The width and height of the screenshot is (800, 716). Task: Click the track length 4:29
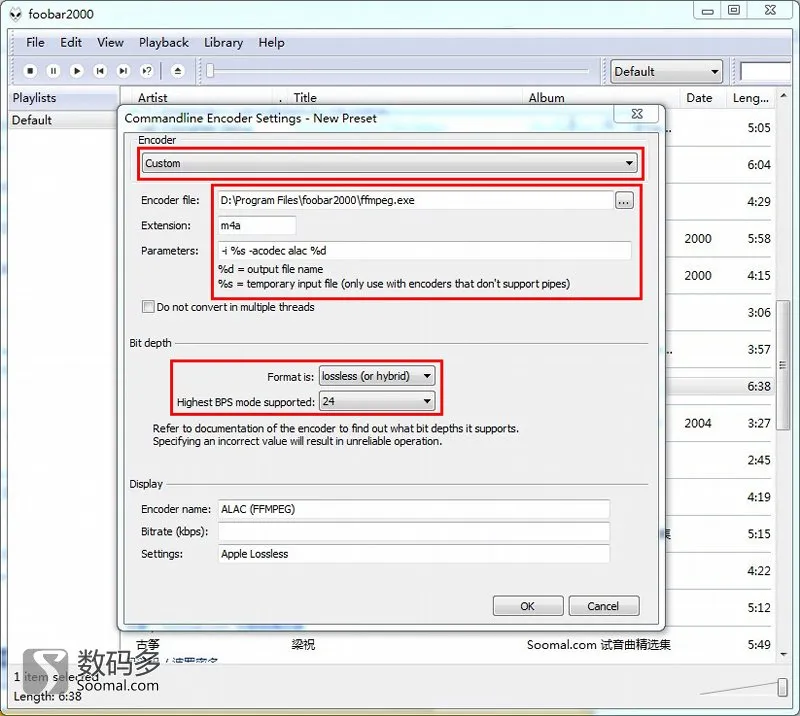pos(759,202)
